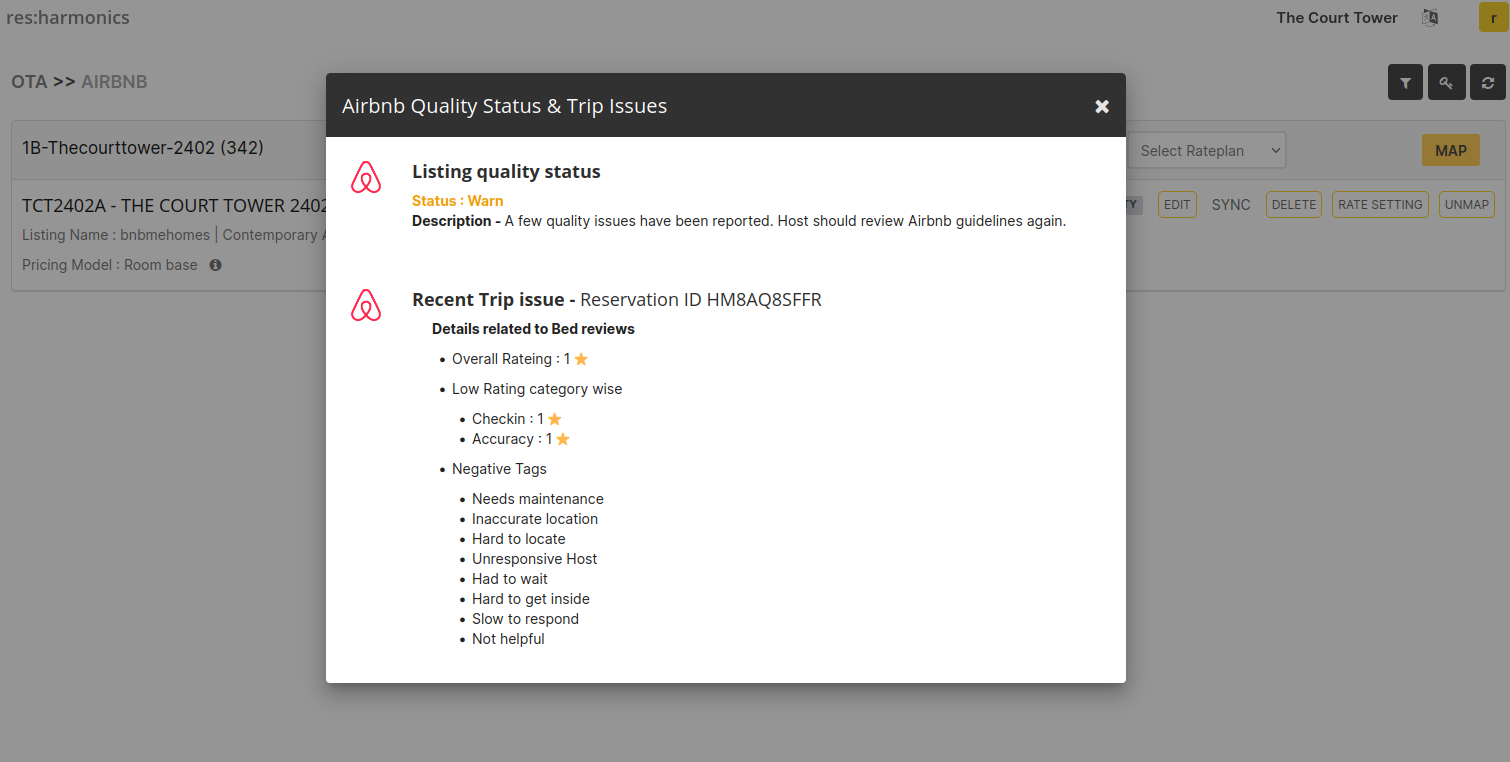
Task: Click Details related to Bed reviews
Action: pos(533,329)
